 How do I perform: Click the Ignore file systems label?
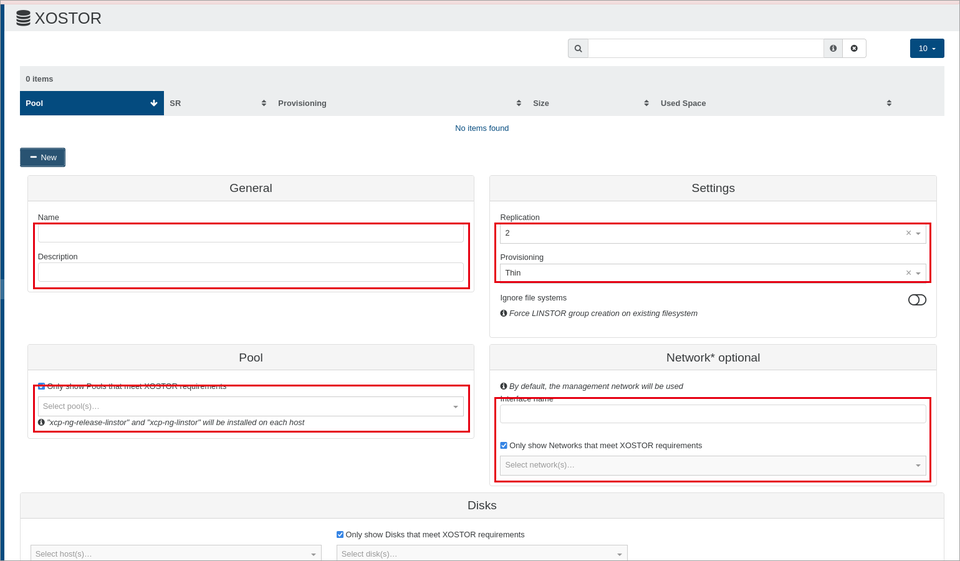click(533, 298)
